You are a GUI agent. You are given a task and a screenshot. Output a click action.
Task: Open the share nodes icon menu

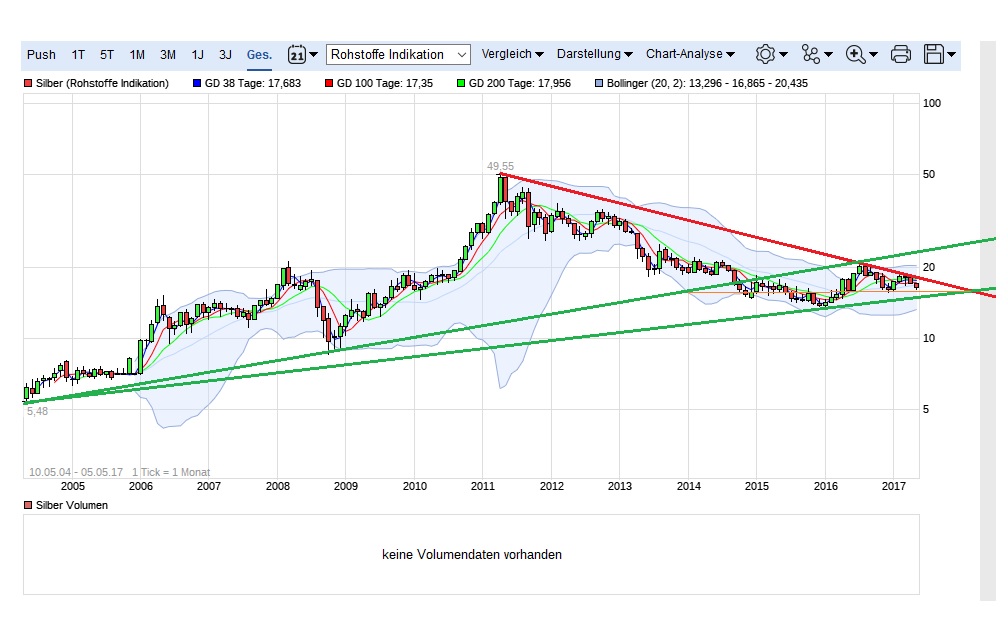tap(810, 54)
